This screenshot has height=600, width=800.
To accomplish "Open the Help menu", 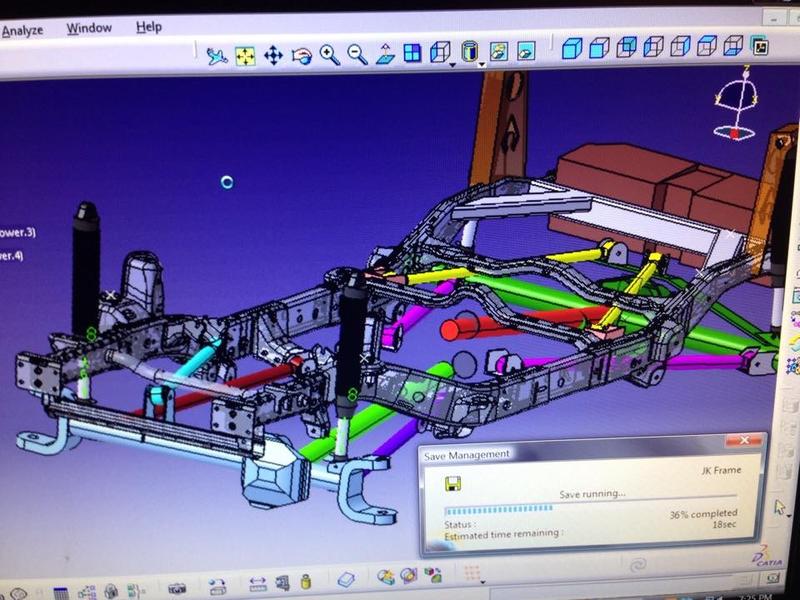I will (149, 26).
